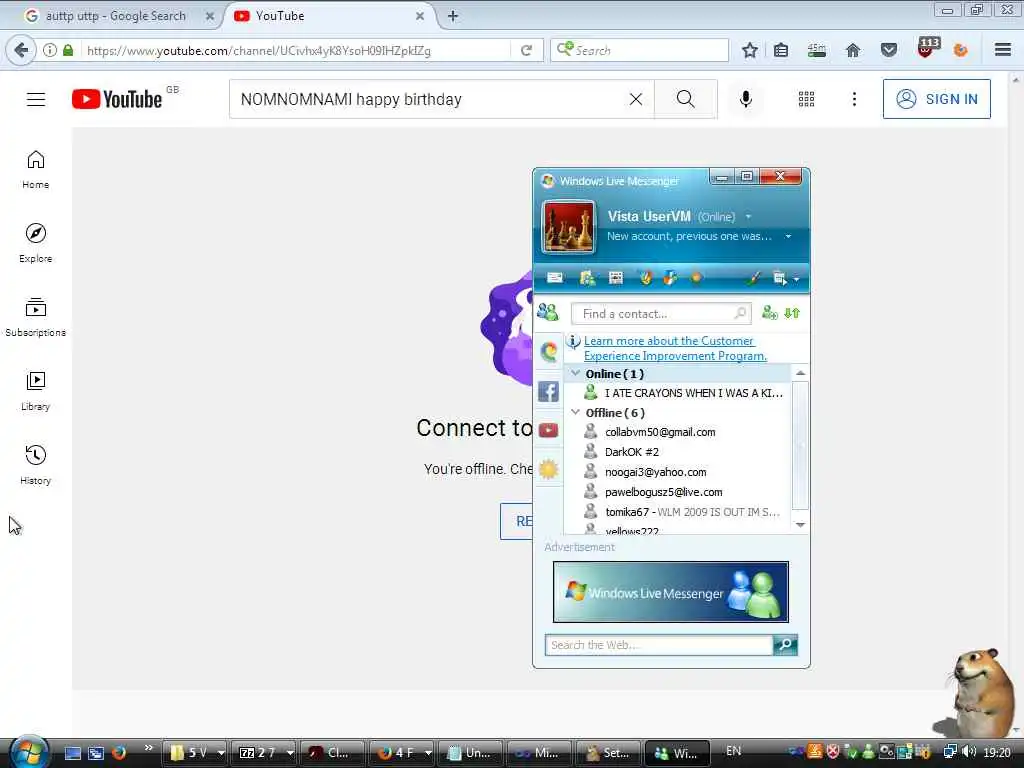This screenshot has height=768, width=1024.
Task: Open the personal message dropdown arrow
Action: 788,236
